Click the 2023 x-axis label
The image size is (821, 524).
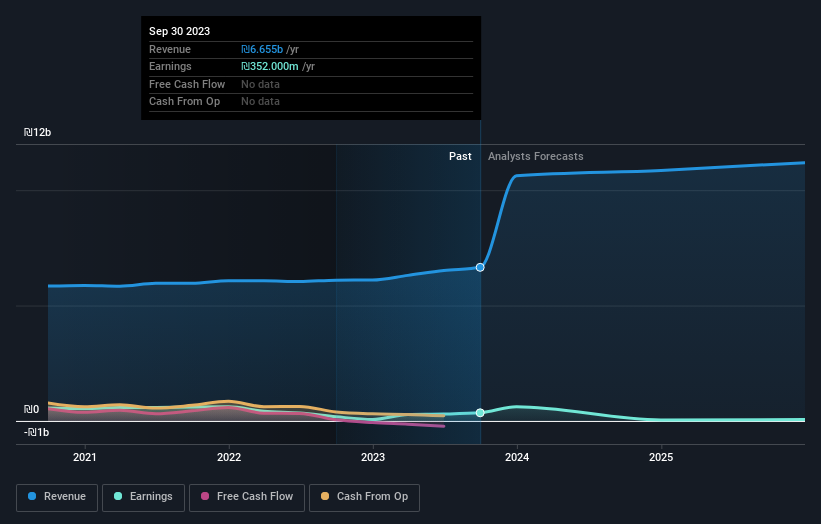click(x=373, y=458)
